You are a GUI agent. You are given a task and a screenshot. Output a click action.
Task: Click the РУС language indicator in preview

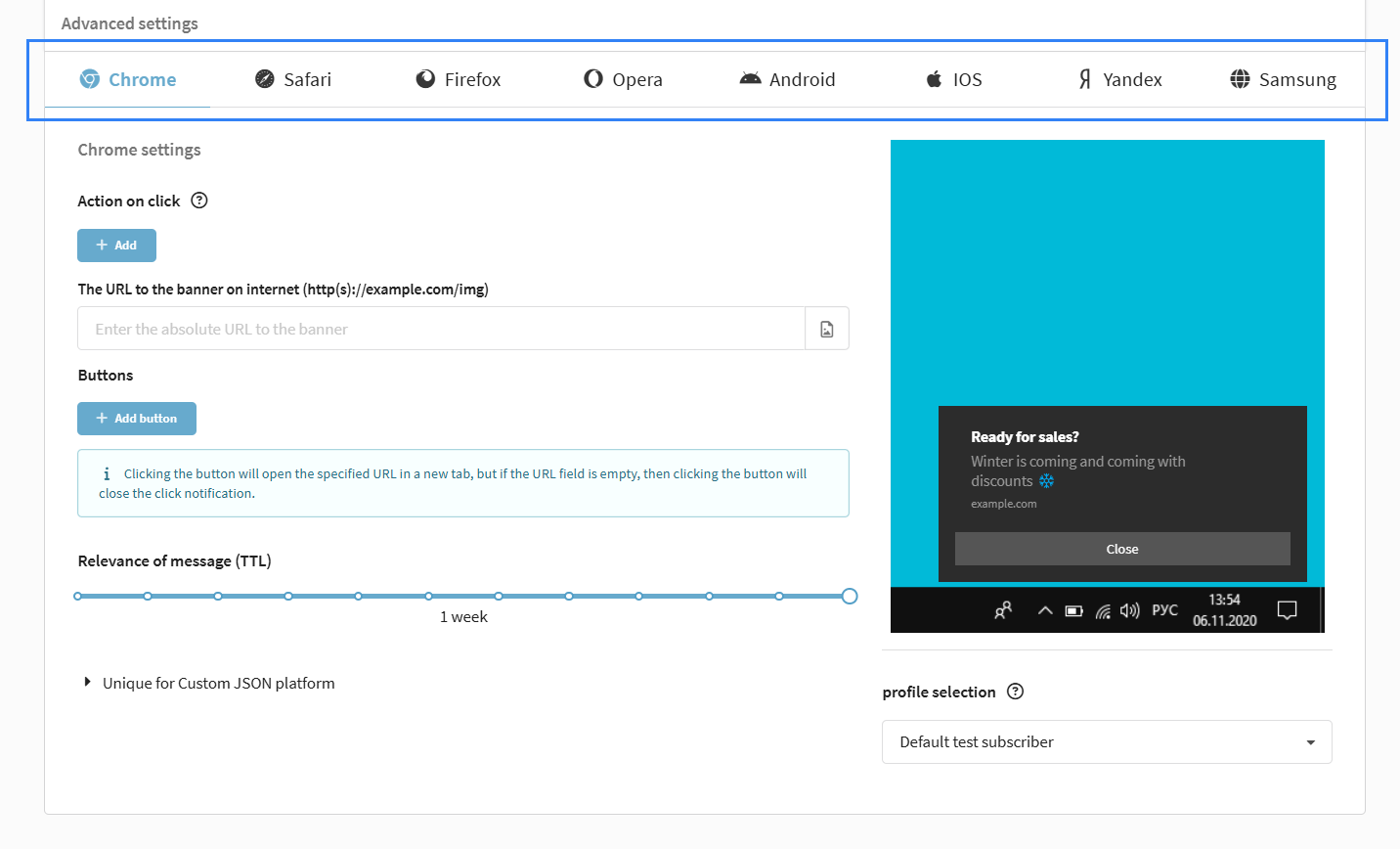pyautogui.click(x=1164, y=609)
